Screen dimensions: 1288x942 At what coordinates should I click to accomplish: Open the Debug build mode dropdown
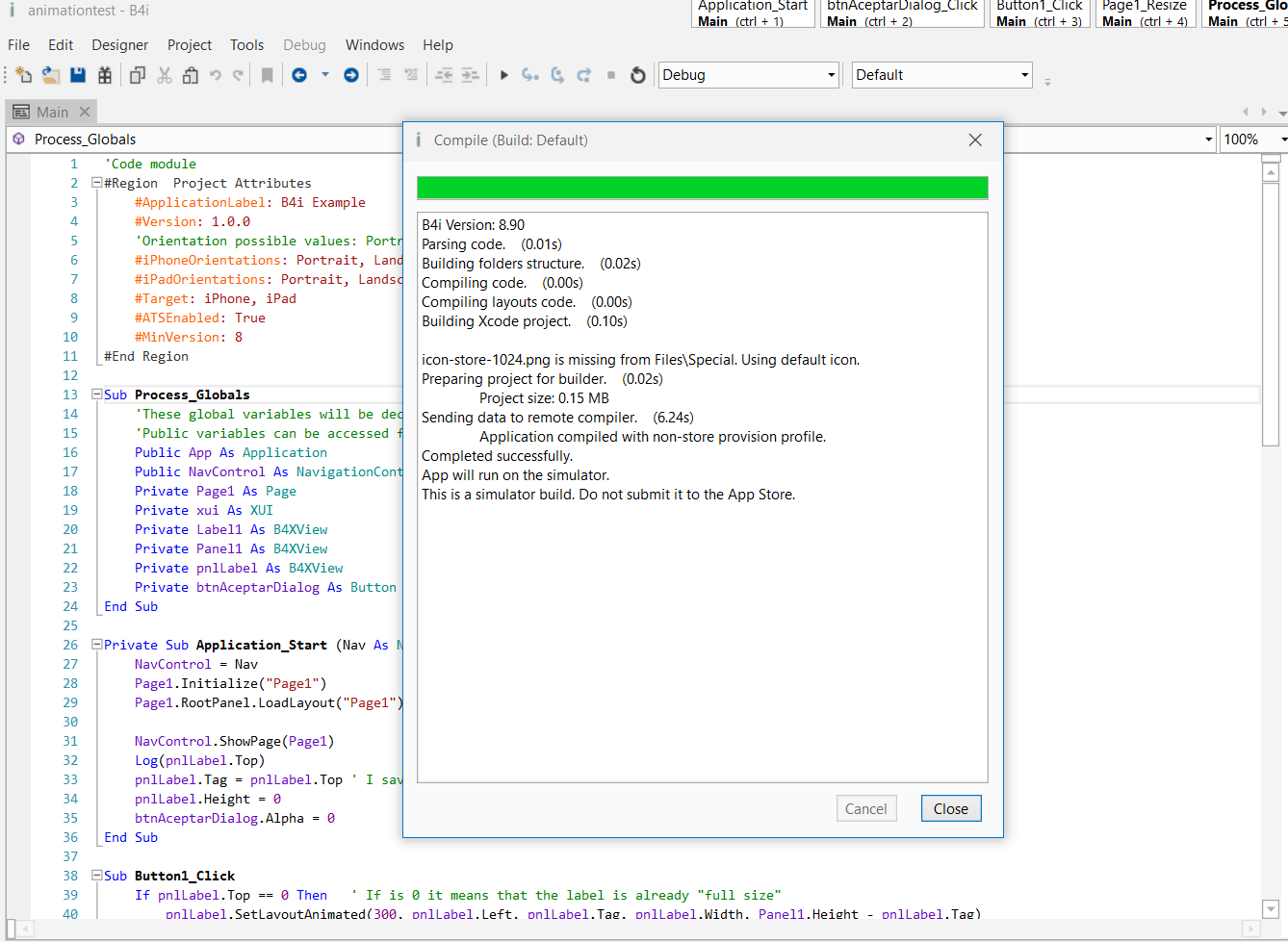(749, 75)
